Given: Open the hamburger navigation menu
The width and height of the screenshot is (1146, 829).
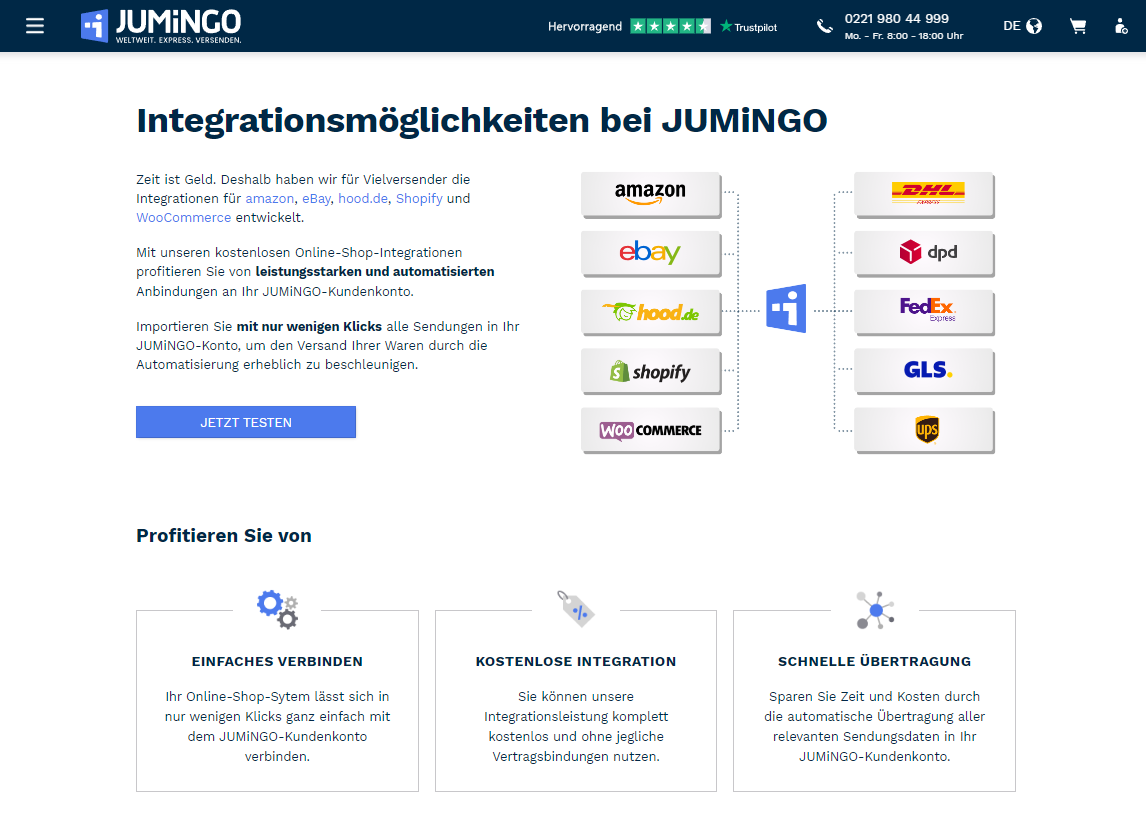Looking at the screenshot, I should (35, 26).
